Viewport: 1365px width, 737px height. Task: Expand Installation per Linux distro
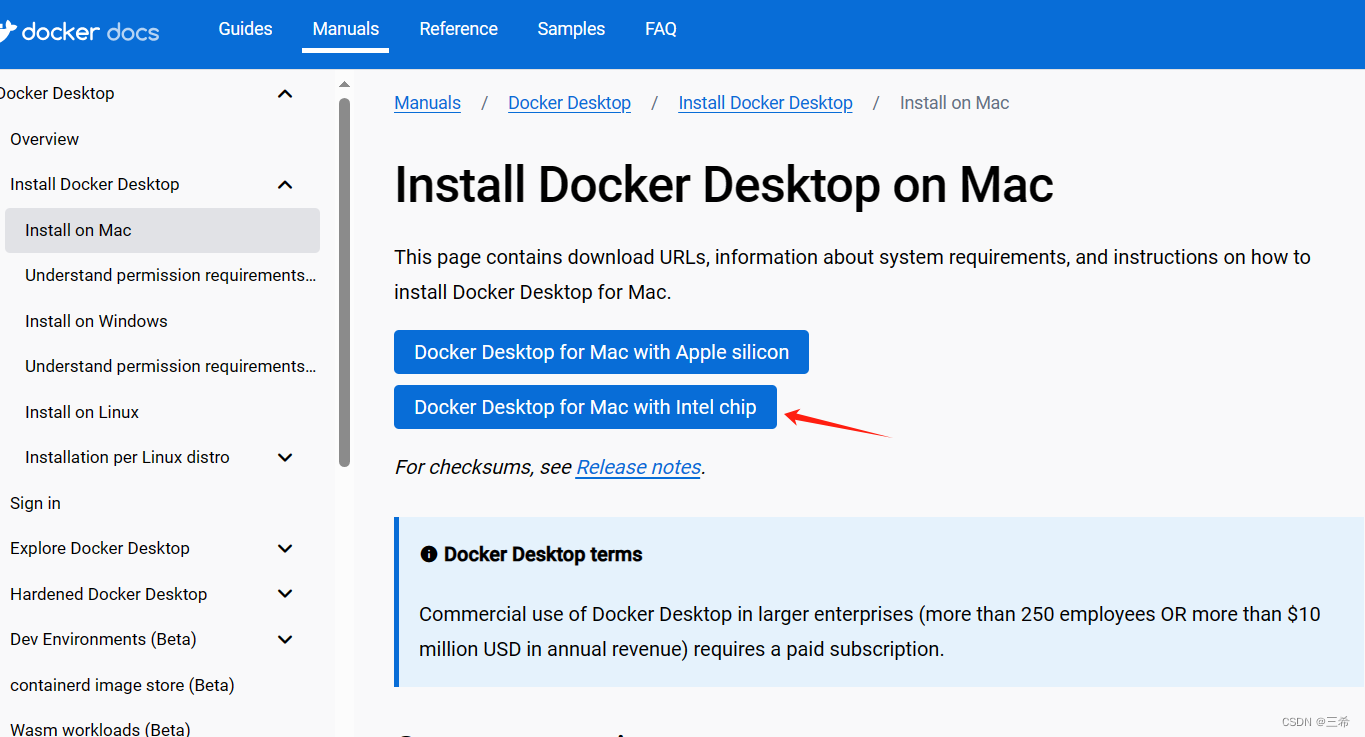pyautogui.click(x=285, y=457)
